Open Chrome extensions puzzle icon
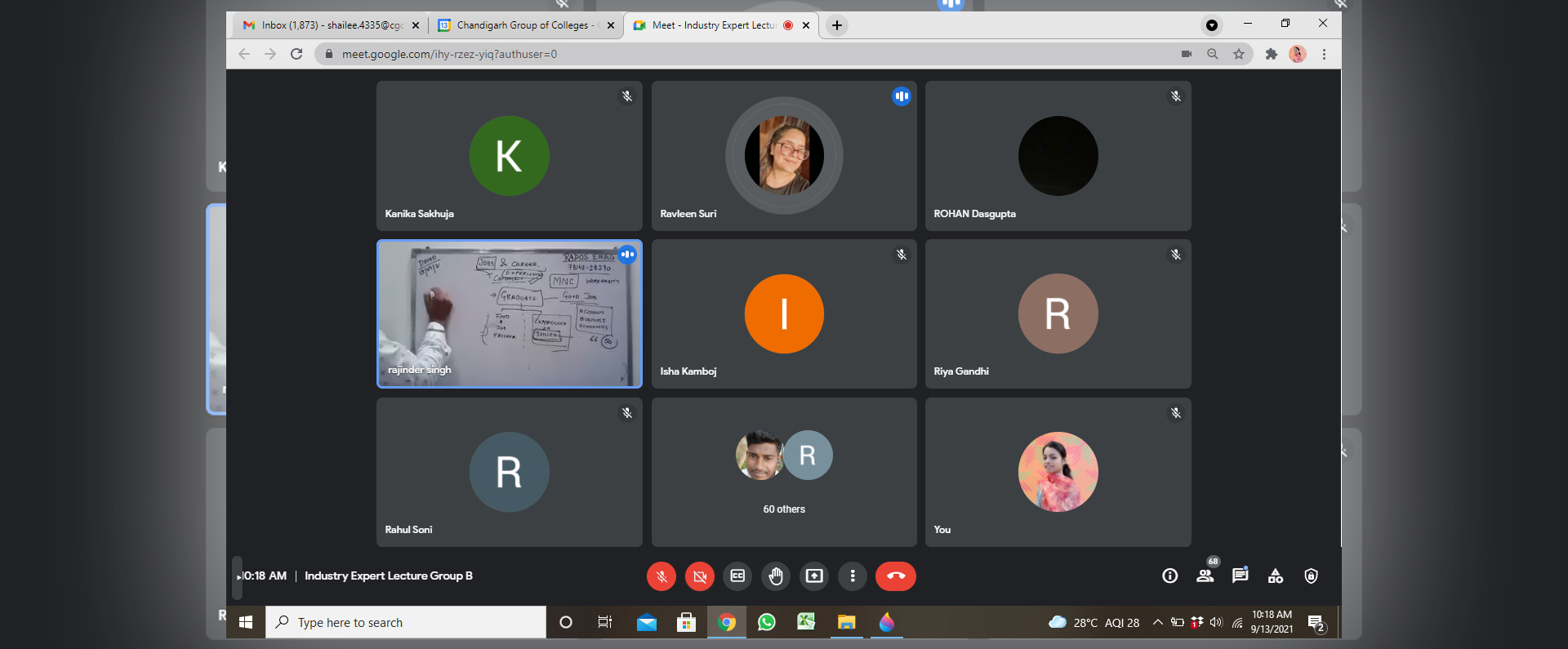This screenshot has width=1568, height=649. [1272, 54]
